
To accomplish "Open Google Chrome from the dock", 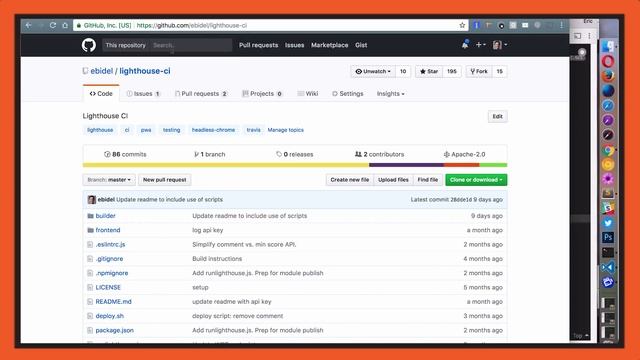I will pos(608,150).
